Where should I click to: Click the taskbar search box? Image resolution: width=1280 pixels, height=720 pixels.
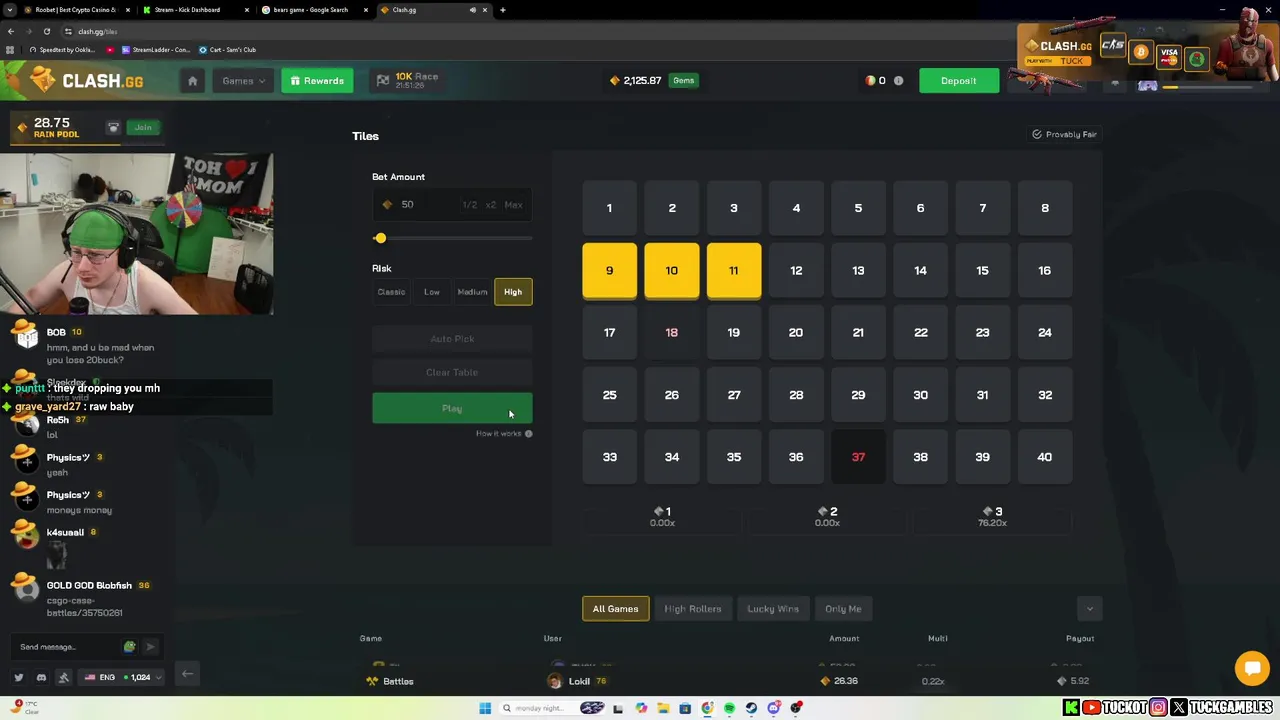click(552, 708)
